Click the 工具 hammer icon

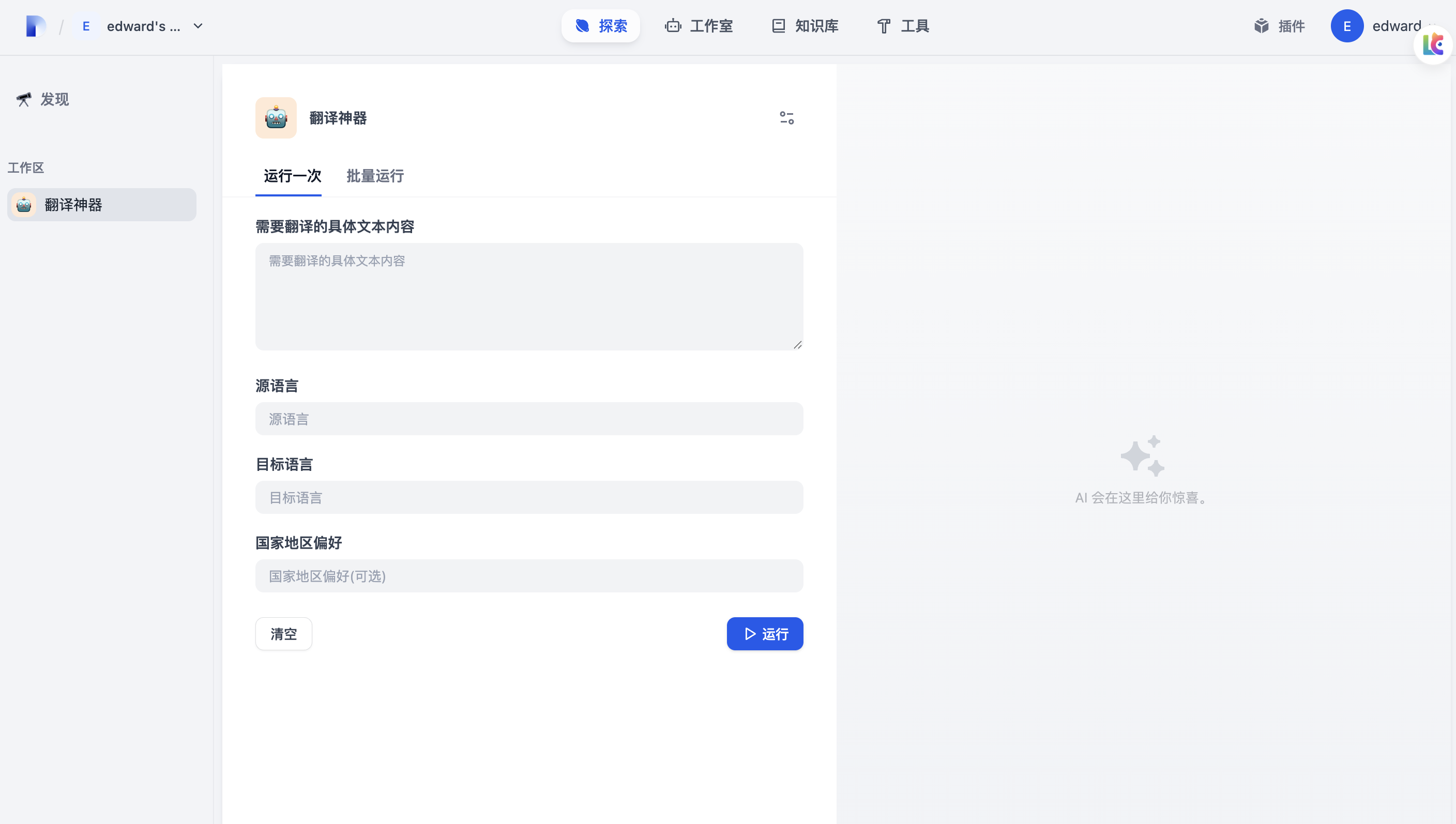click(884, 26)
